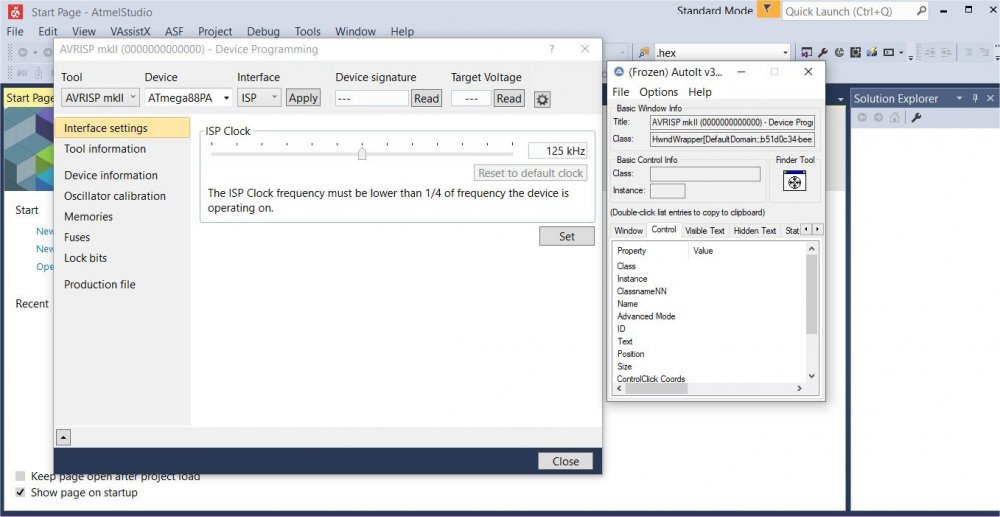Click Find in Files icon beside .hex box
The height and width of the screenshot is (517, 1000).
[644, 52]
